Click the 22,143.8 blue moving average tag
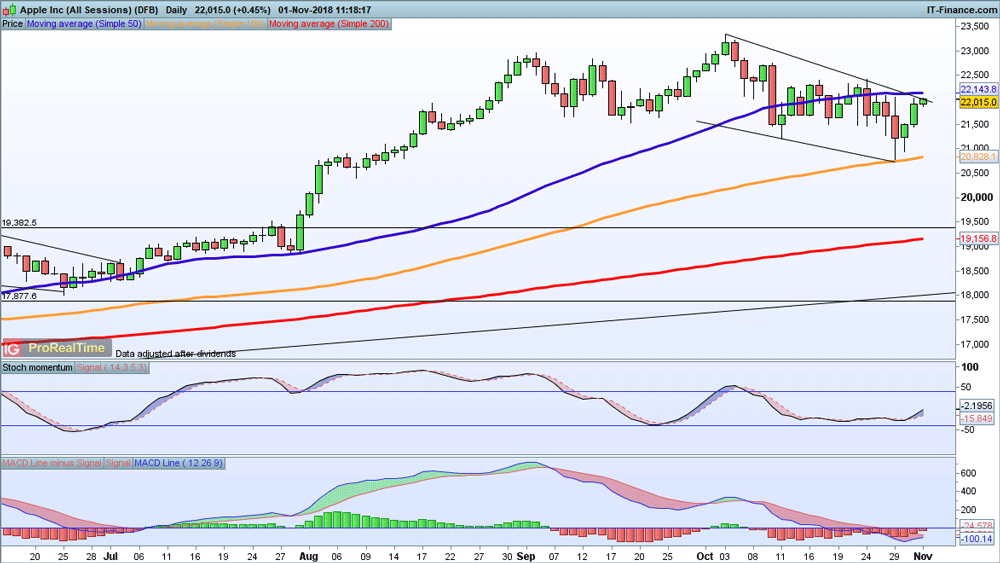The height and width of the screenshot is (563, 1000). [x=978, y=89]
